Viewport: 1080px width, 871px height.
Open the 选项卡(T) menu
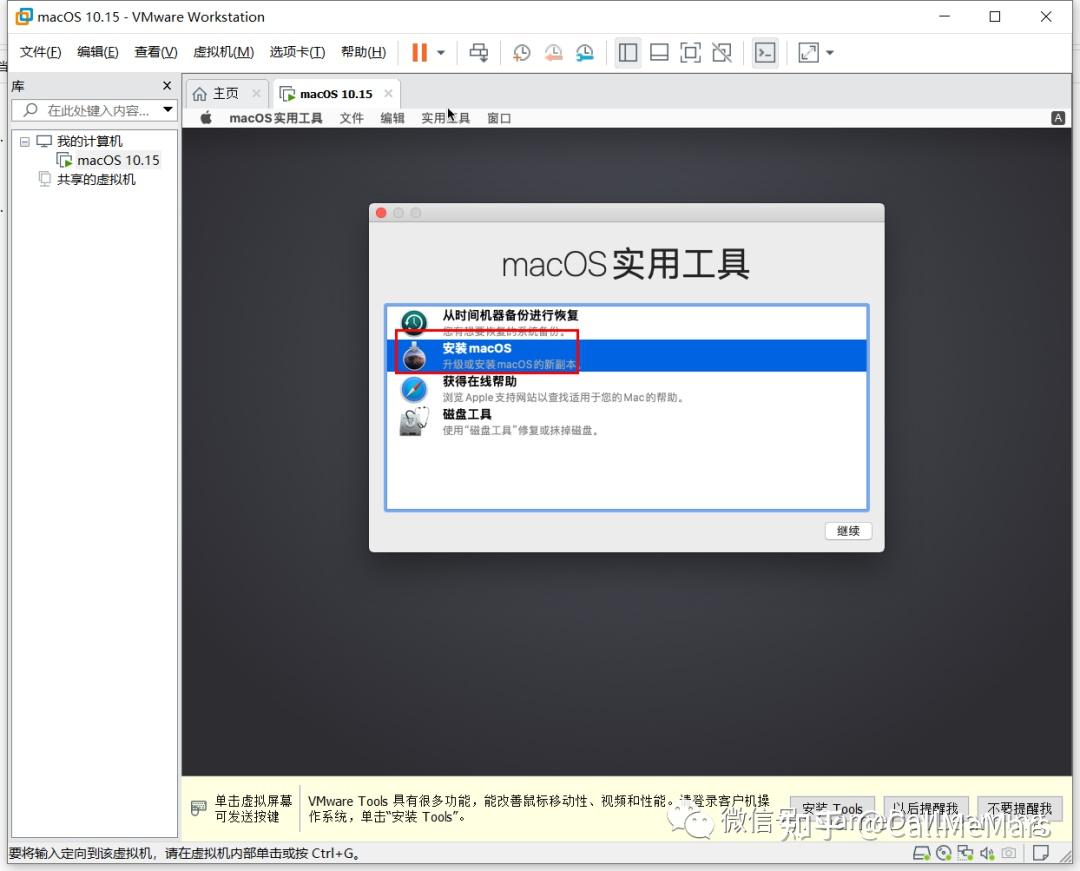[297, 52]
